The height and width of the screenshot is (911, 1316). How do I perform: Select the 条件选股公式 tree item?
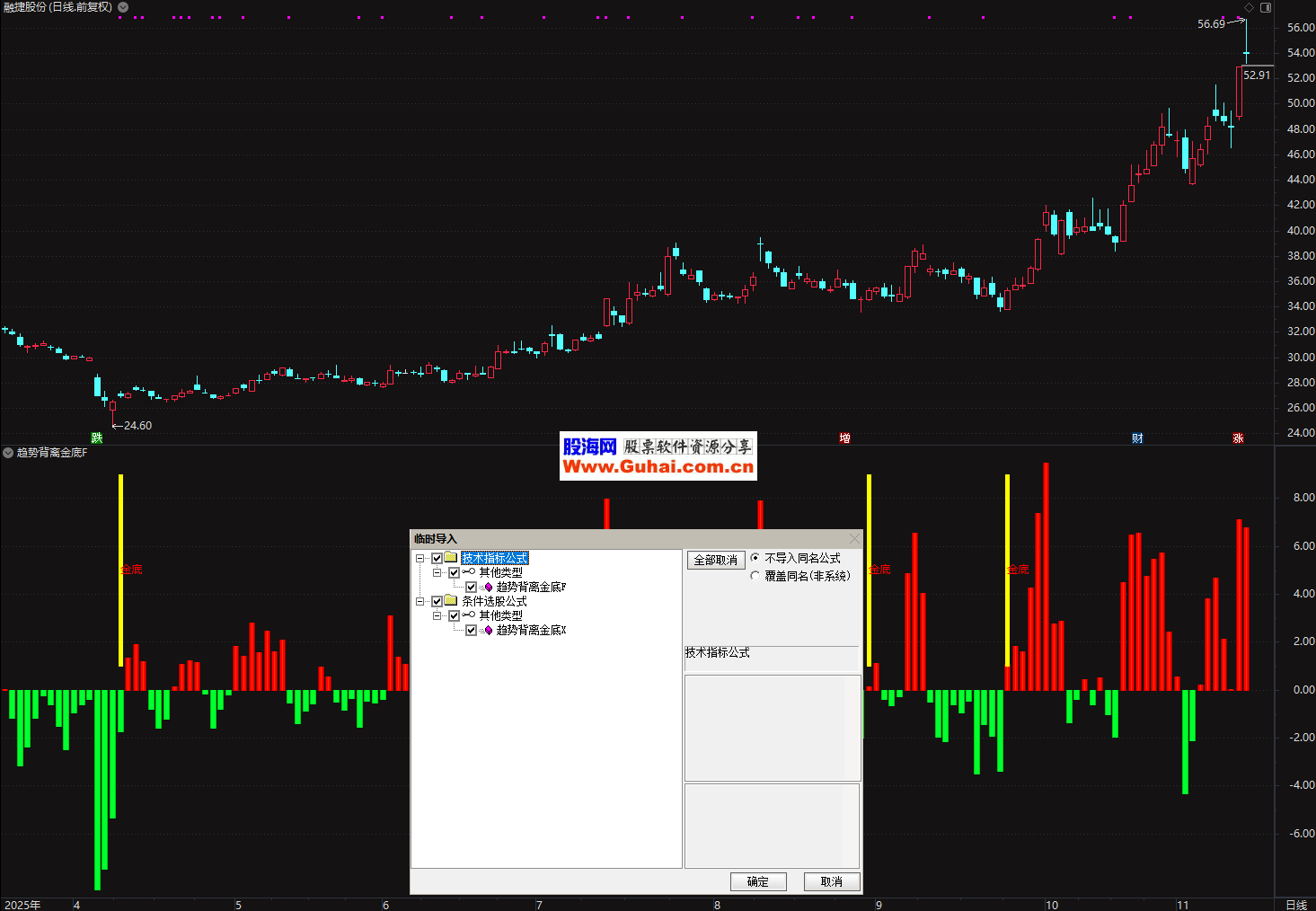click(x=494, y=601)
